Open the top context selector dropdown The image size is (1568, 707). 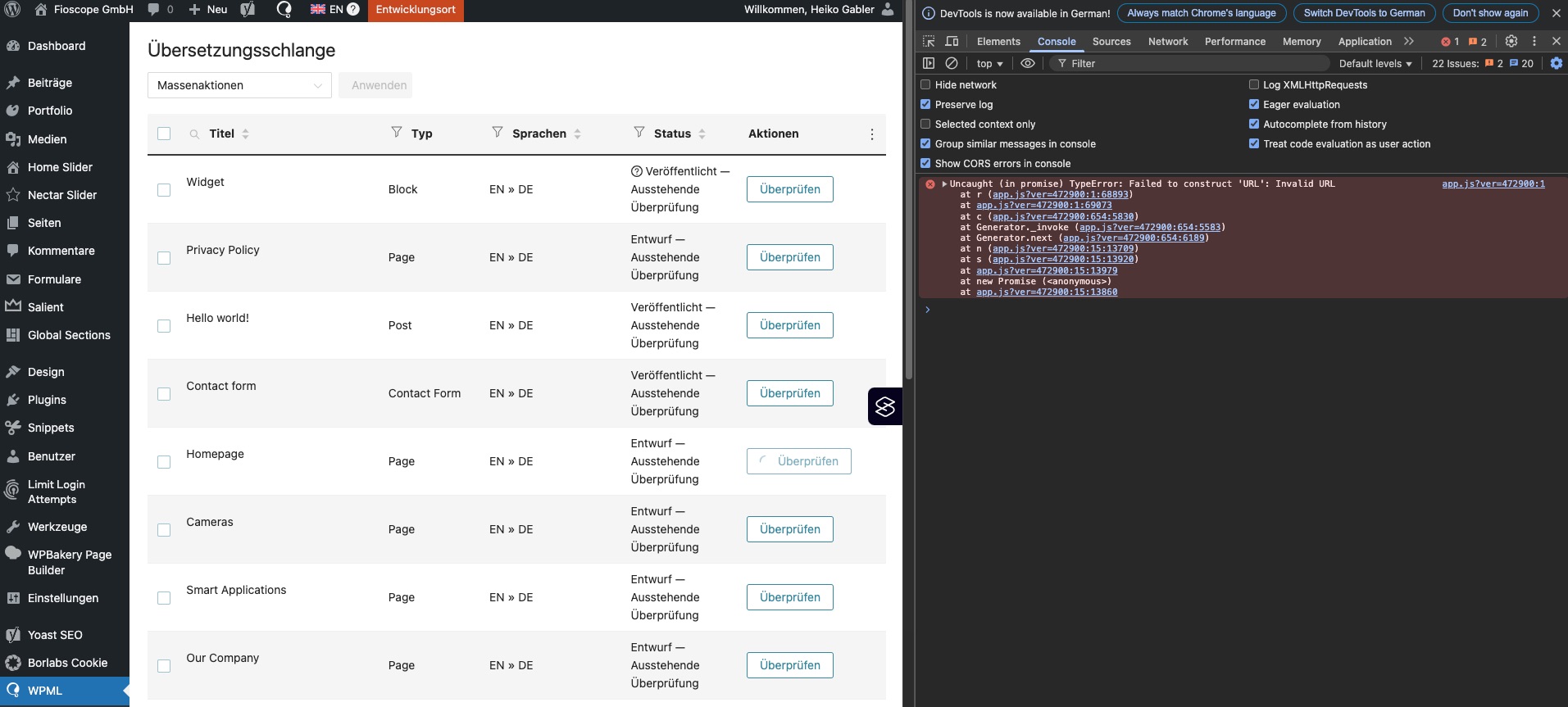(989, 63)
